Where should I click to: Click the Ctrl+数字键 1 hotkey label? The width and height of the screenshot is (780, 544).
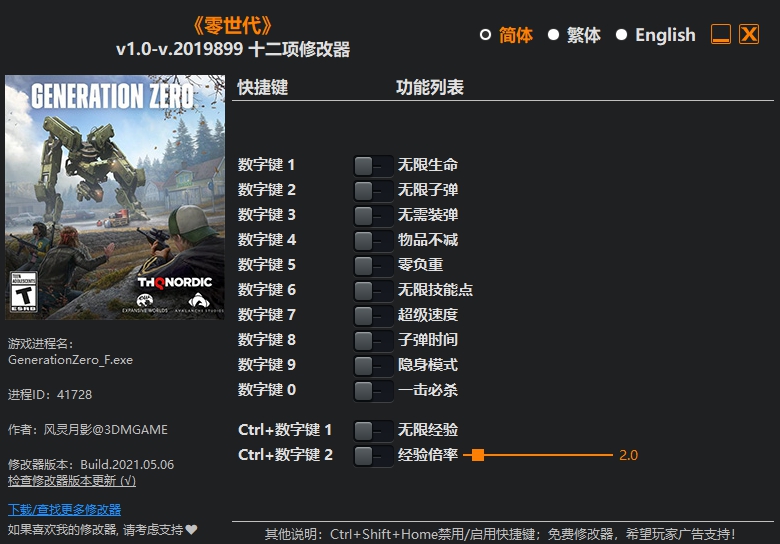(x=285, y=430)
